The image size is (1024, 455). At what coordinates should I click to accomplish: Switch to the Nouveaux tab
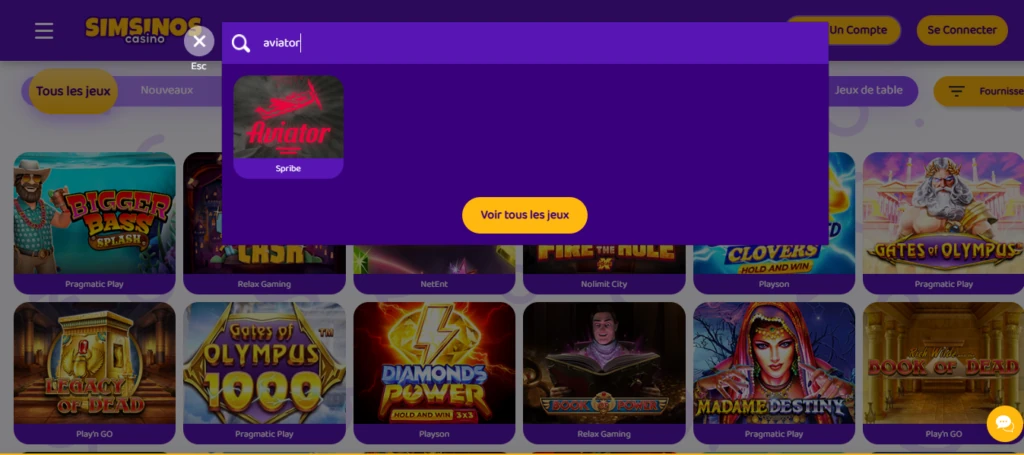[167, 90]
